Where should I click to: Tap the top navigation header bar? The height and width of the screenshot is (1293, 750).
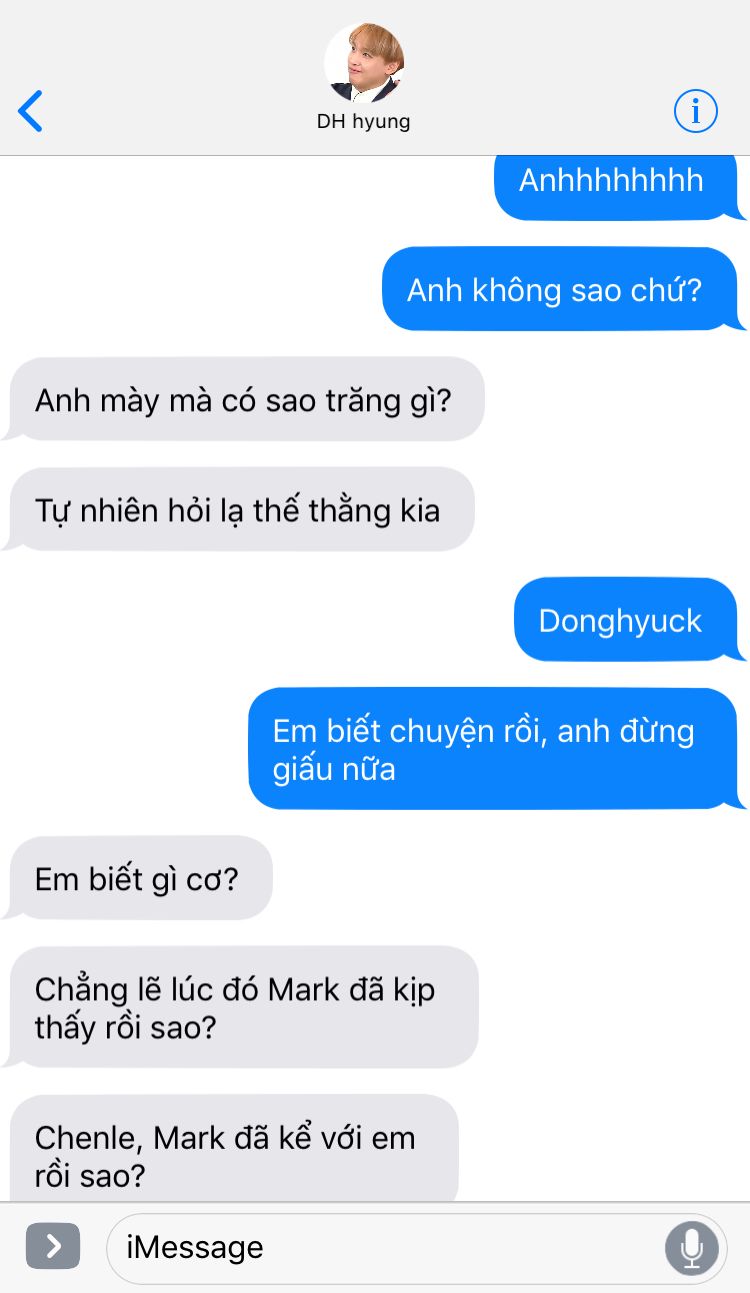375,78
